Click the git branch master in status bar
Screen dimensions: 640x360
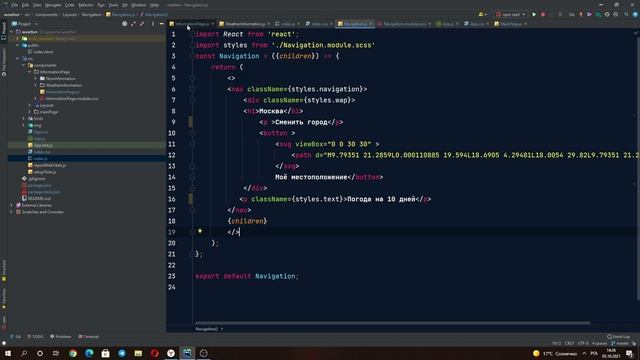click(x=620, y=343)
